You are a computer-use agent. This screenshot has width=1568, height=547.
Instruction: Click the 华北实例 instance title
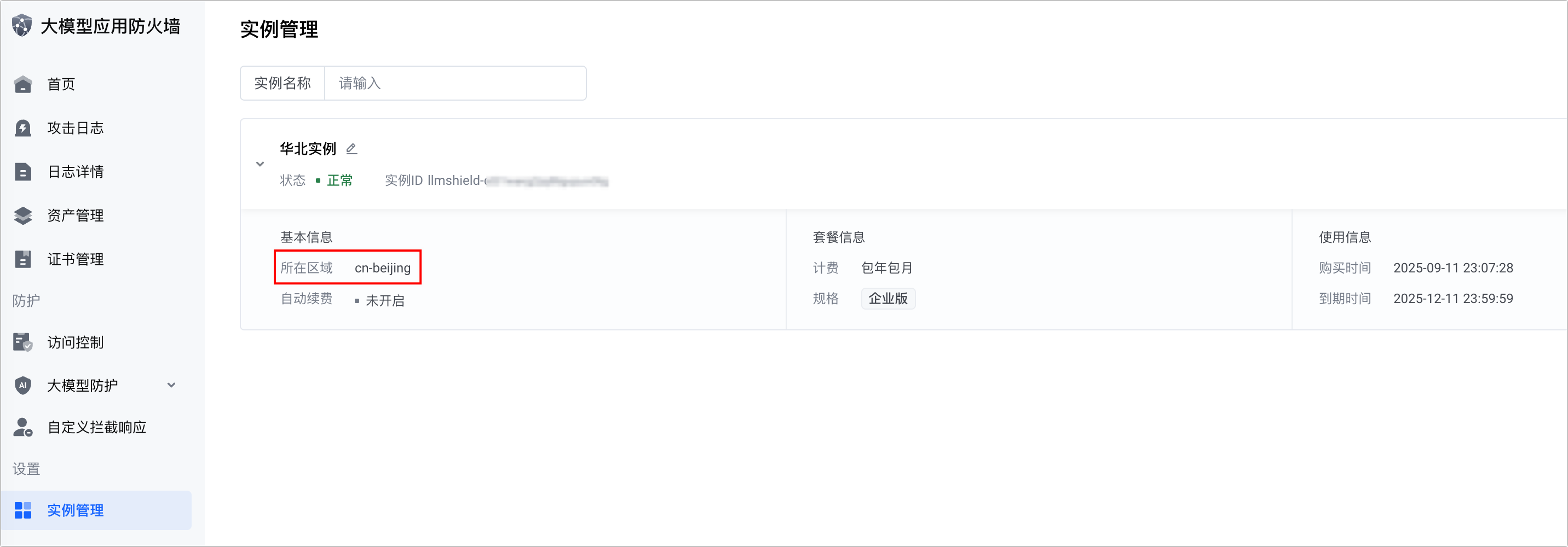tap(308, 148)
